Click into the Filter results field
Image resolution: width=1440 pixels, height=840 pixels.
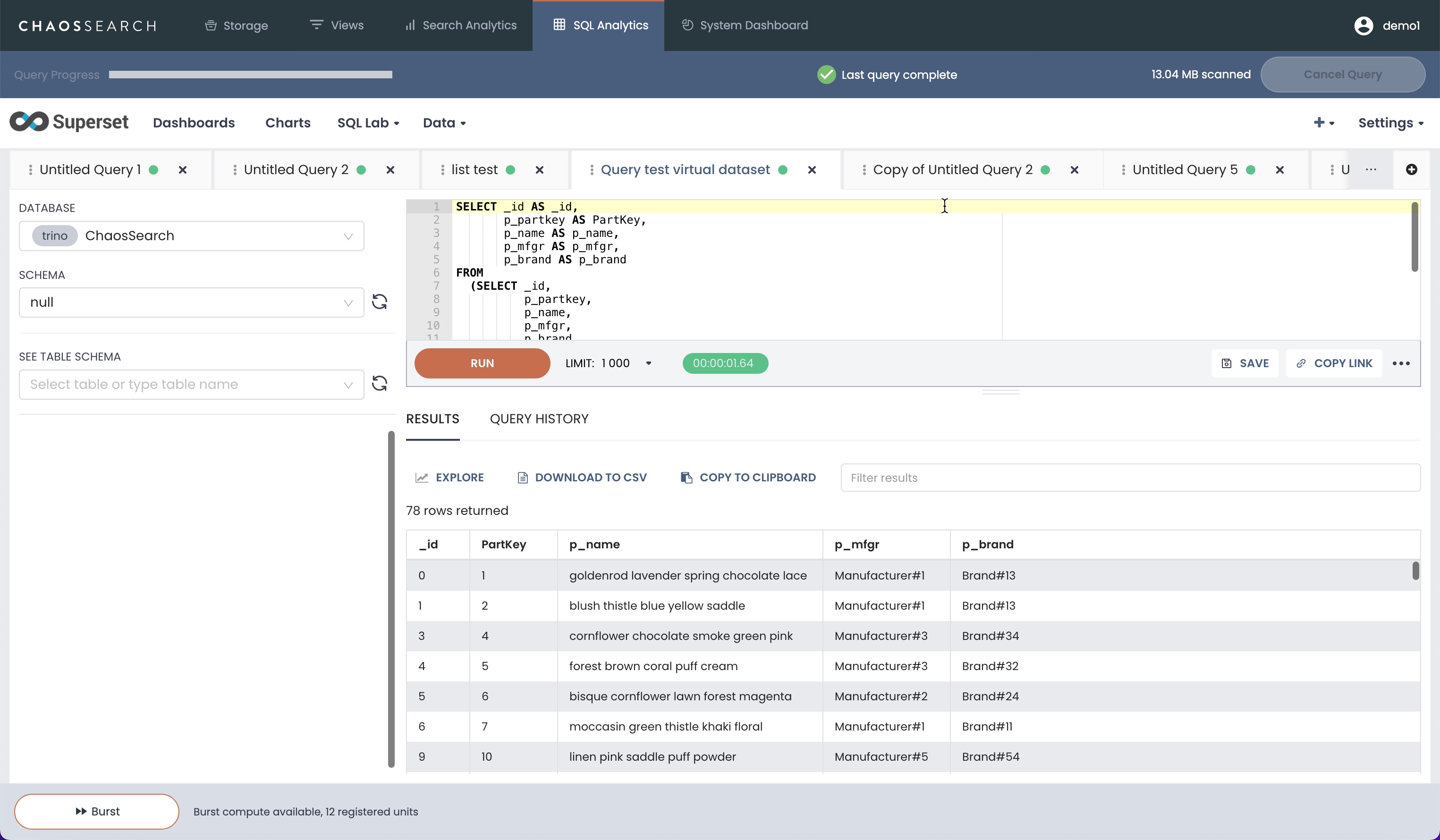pyautogui.click(x=1129, y=478)
